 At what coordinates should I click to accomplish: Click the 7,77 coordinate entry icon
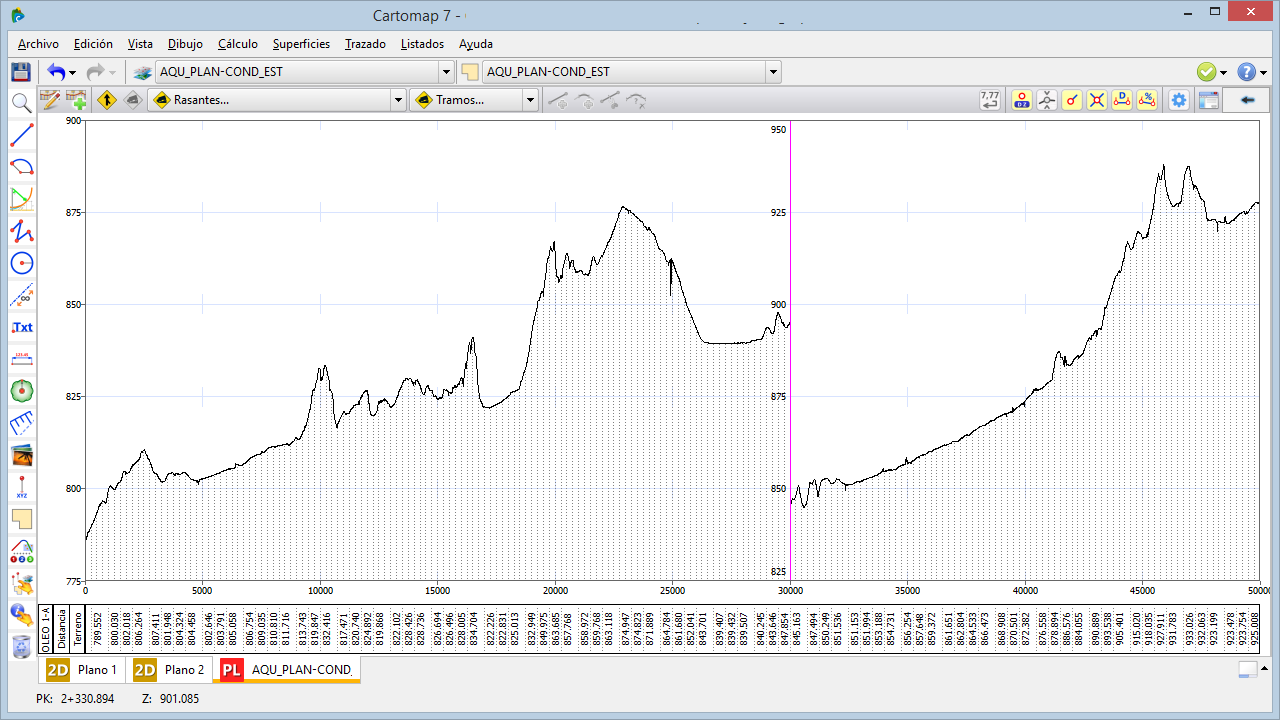point(989,100)
